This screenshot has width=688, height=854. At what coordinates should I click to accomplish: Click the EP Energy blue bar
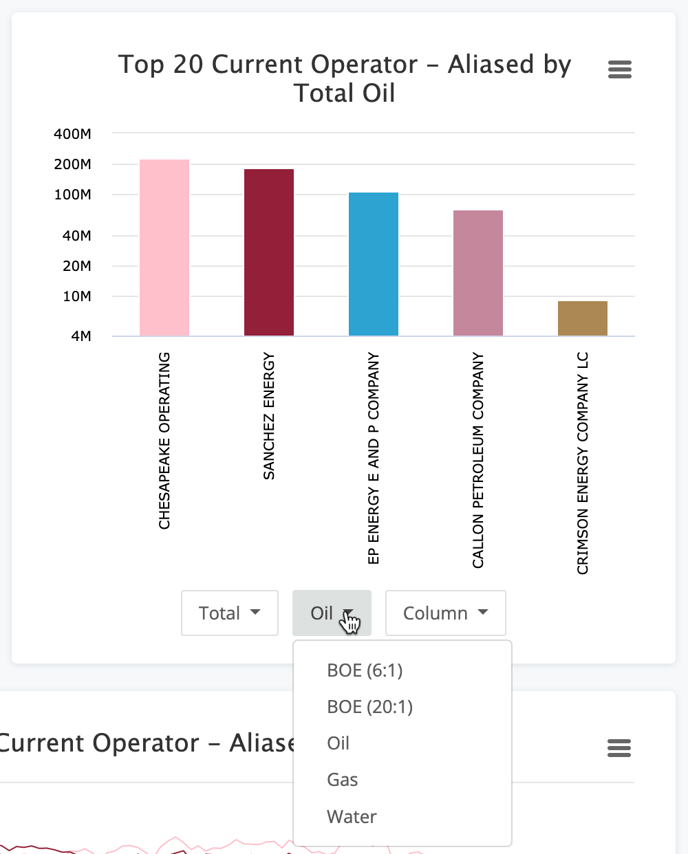tap(373, 264)
